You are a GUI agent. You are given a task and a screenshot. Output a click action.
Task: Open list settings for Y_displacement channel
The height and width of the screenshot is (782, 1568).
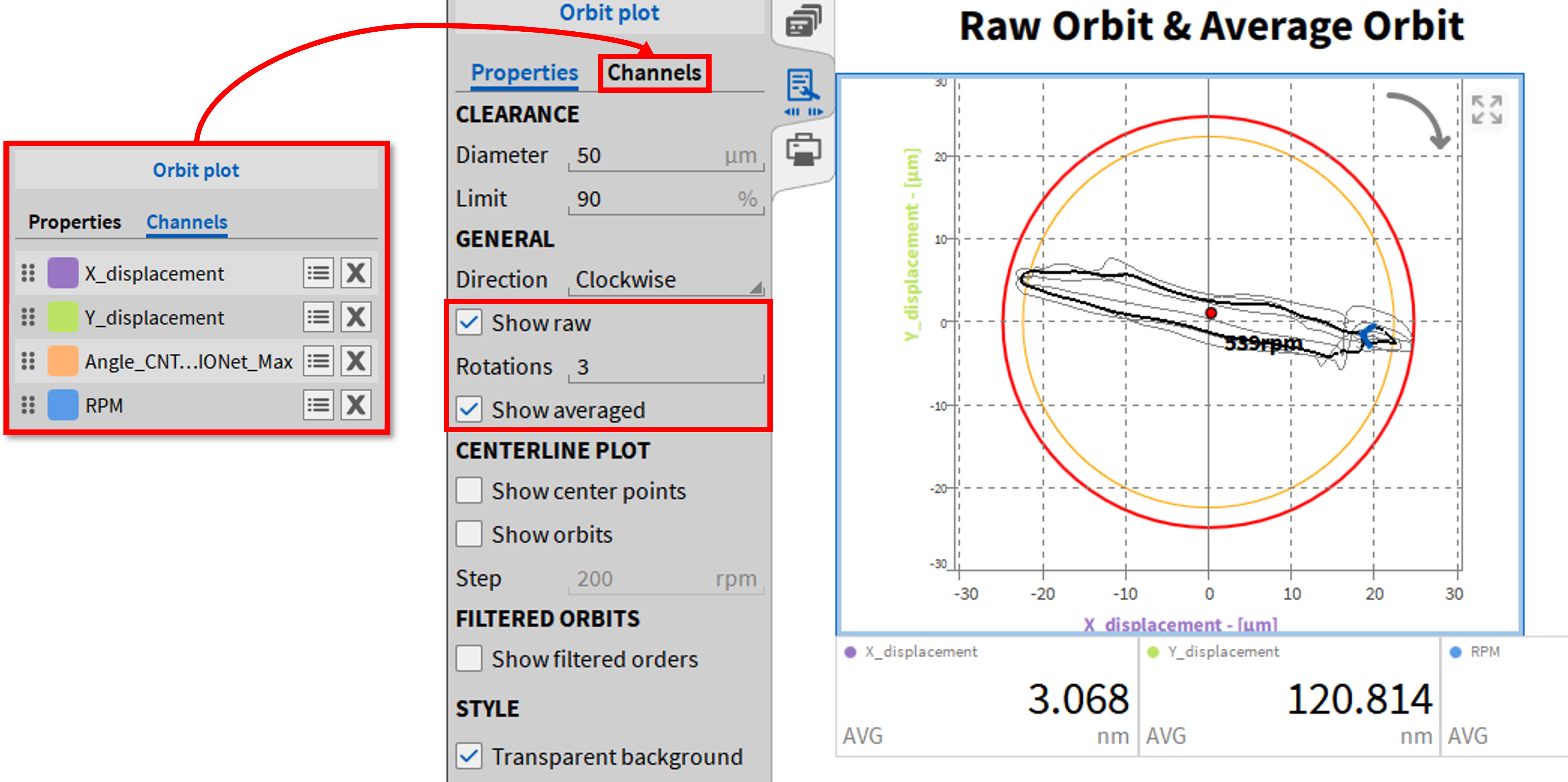click(x=318, y=317)
